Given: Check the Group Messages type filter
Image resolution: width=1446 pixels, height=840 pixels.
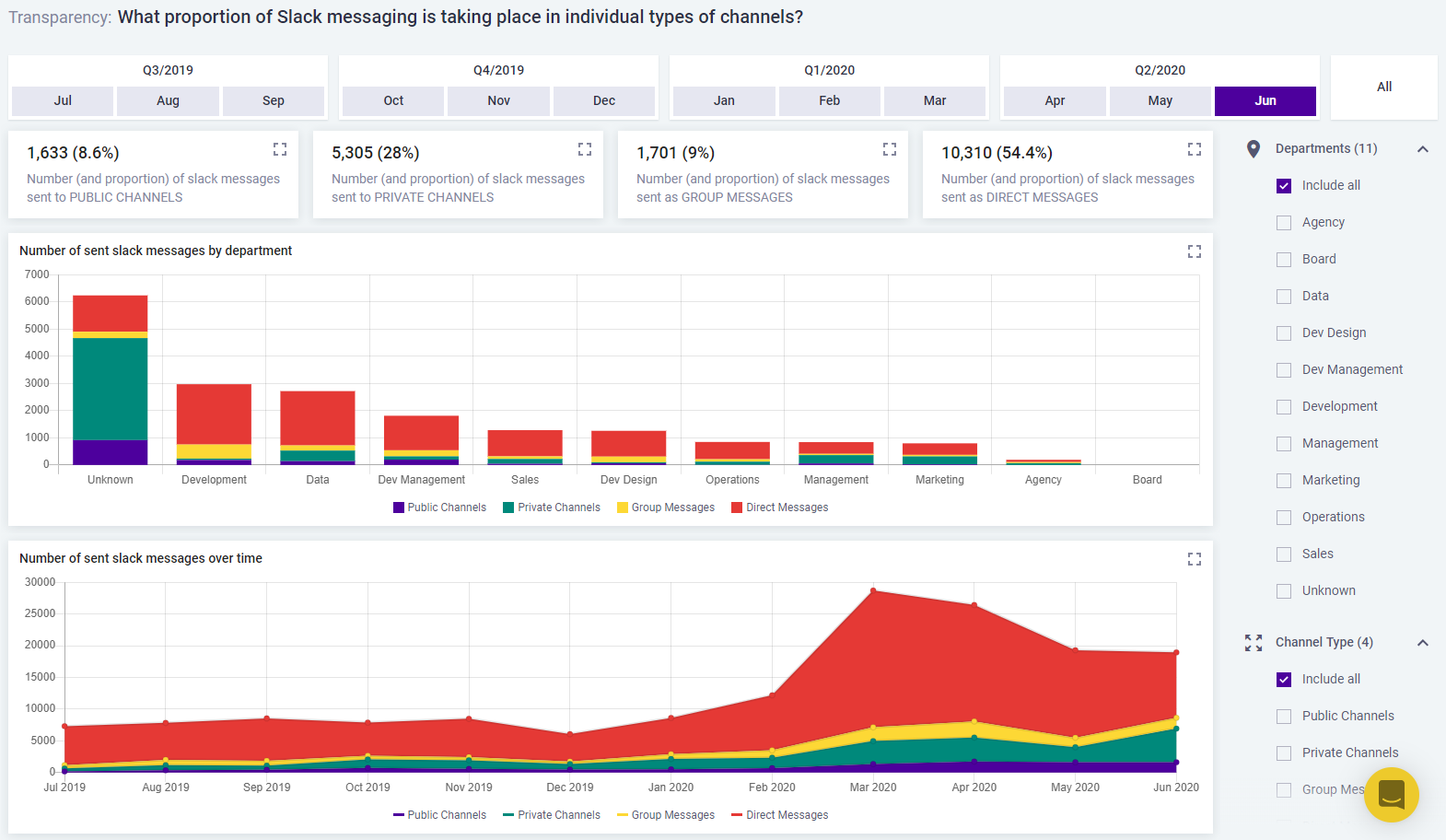Looking at the screenshot, I should coord(1284,790).
